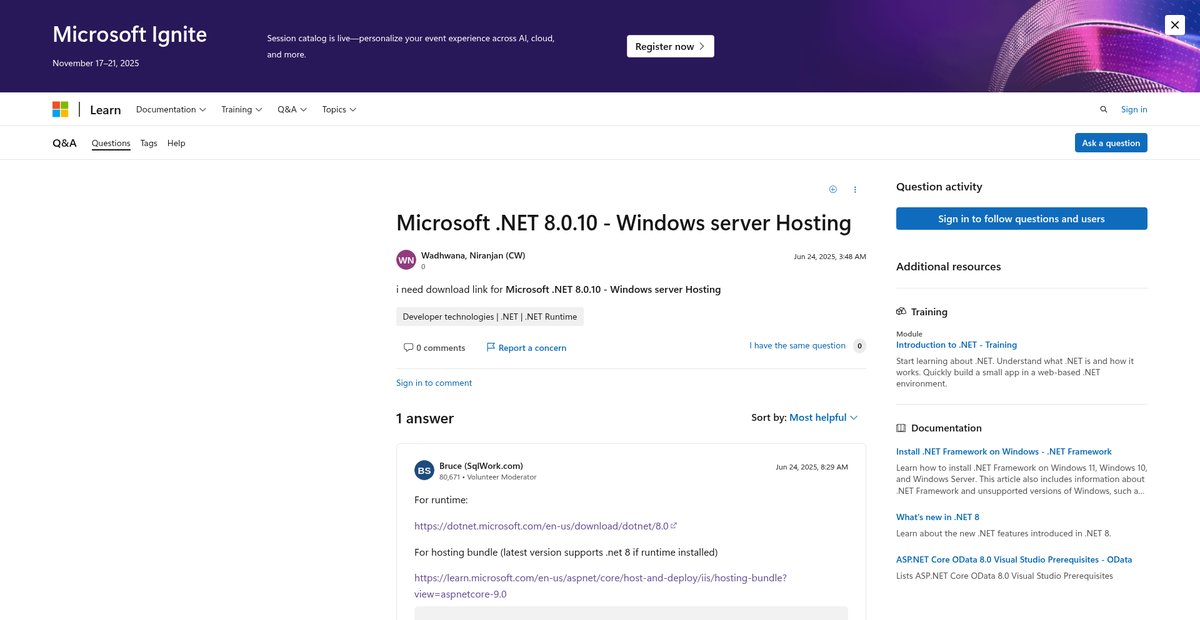This screenshot has width=1200, height=620.
Task: Click the Documentation book icon
Action: click(x=901, y=428)
